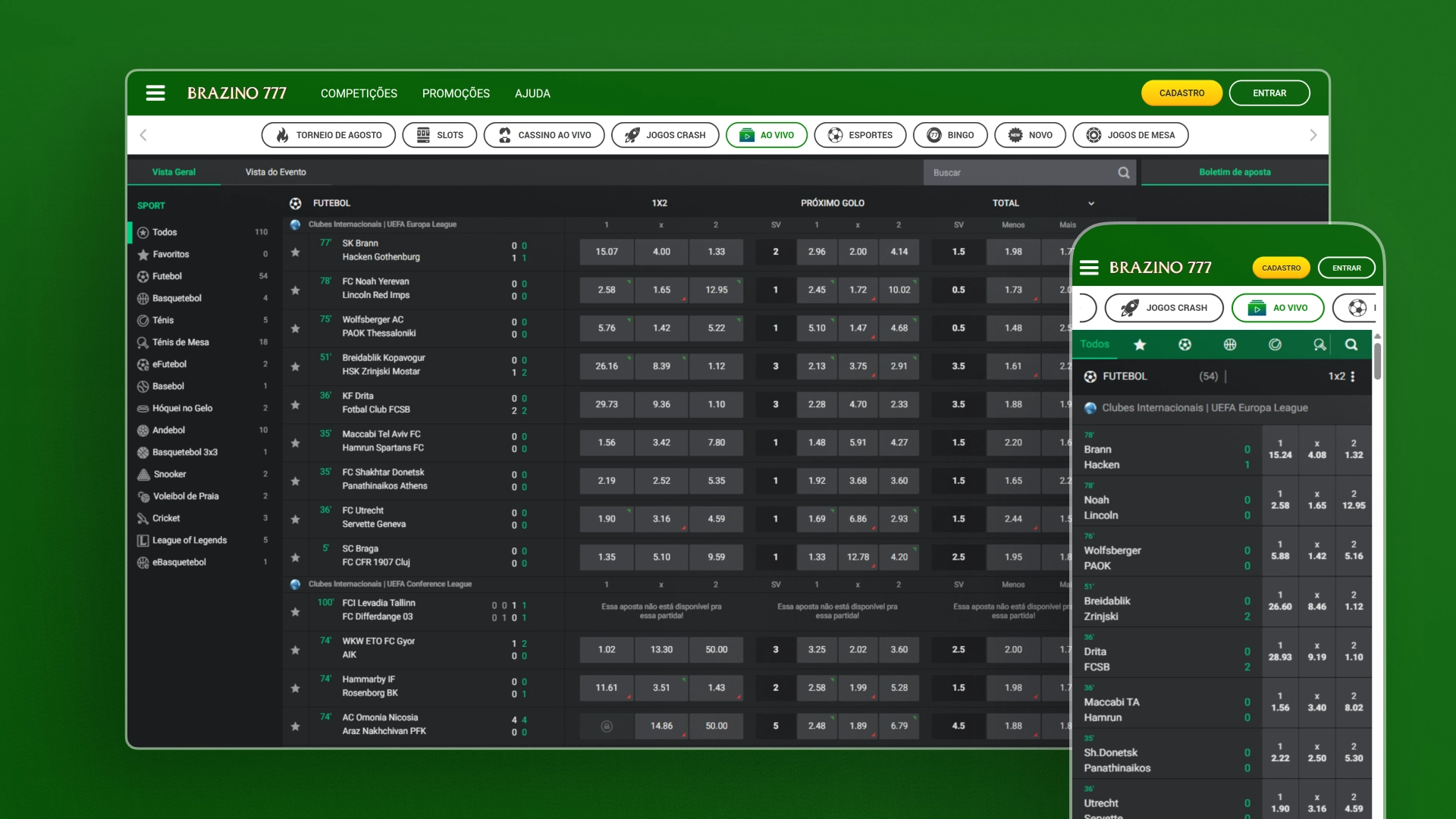Toggle the star favorites filter in mobile bar
This screenshot has height=819, width=1456.
pos(1140,344)
